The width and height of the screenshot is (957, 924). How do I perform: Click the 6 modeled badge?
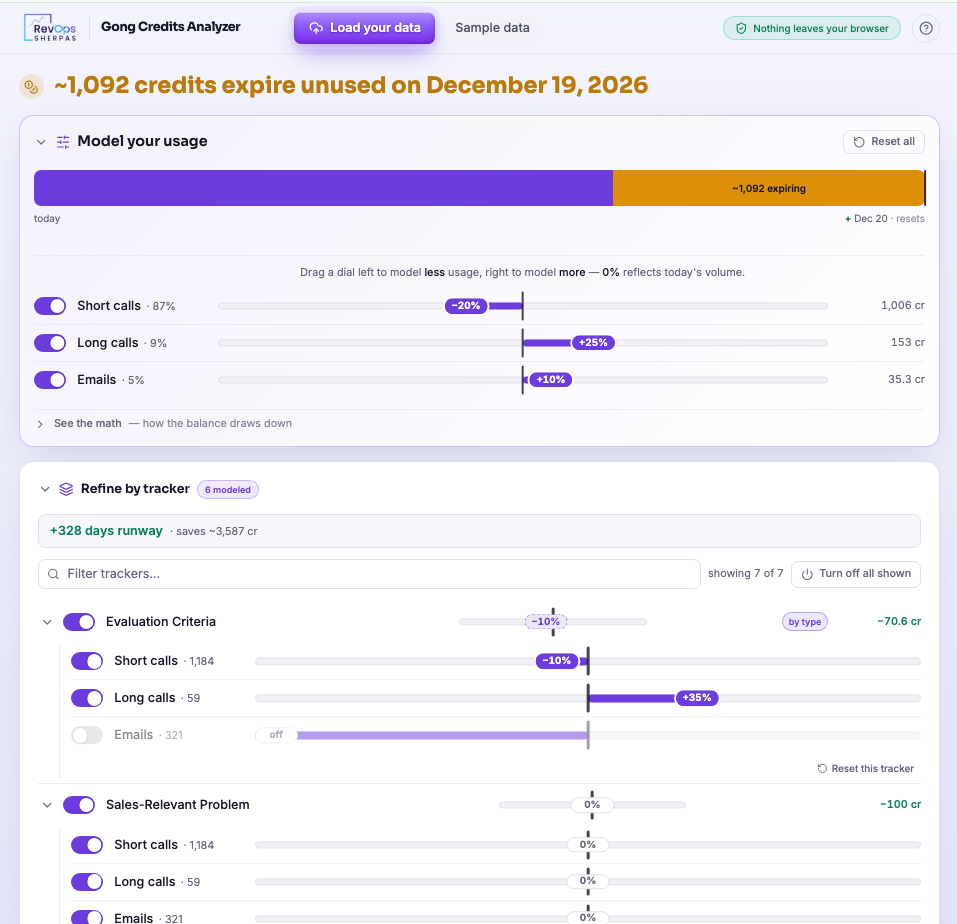click(228, 489)
